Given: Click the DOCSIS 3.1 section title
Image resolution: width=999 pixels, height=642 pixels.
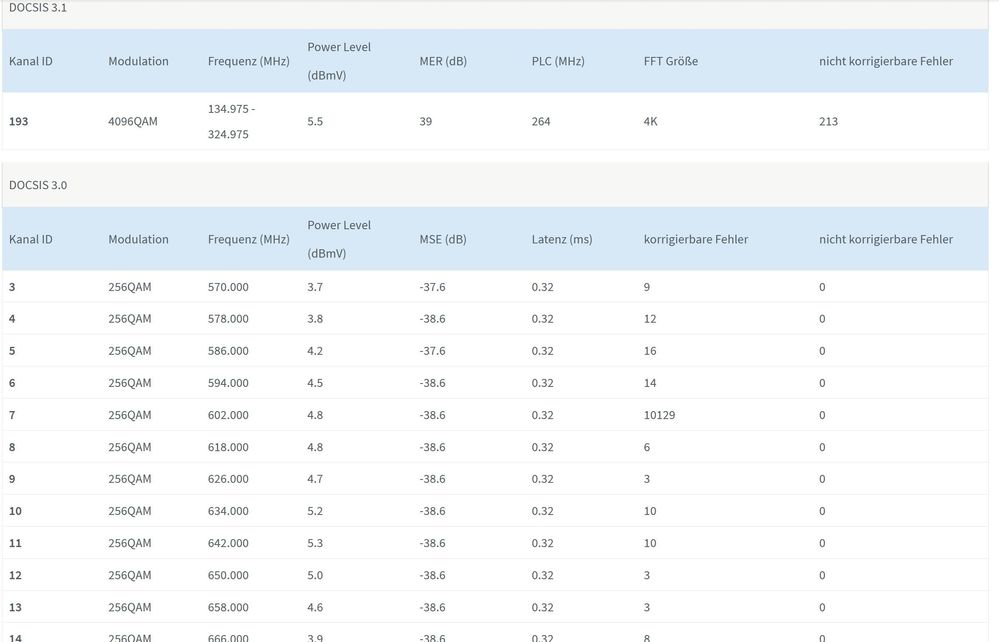Looking at the screenshot, I should coord(38,8).
